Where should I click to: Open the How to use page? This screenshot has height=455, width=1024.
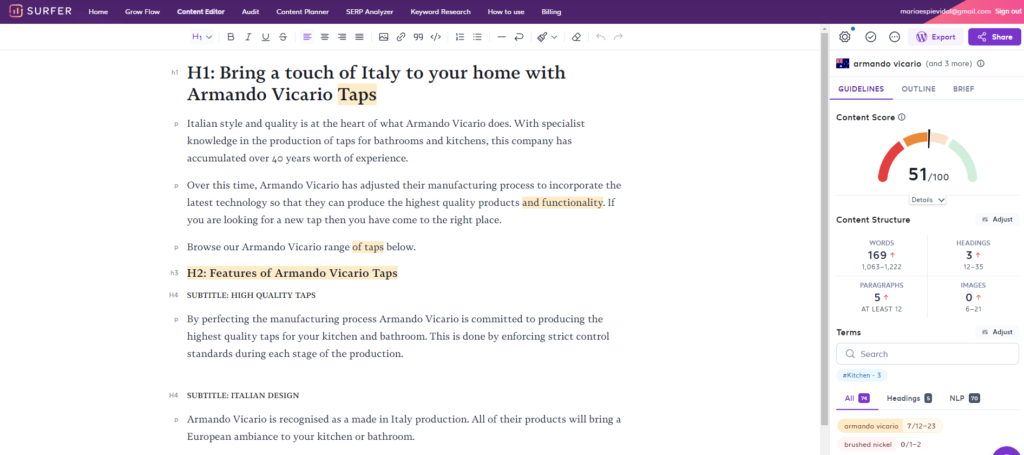coord(506,12)
